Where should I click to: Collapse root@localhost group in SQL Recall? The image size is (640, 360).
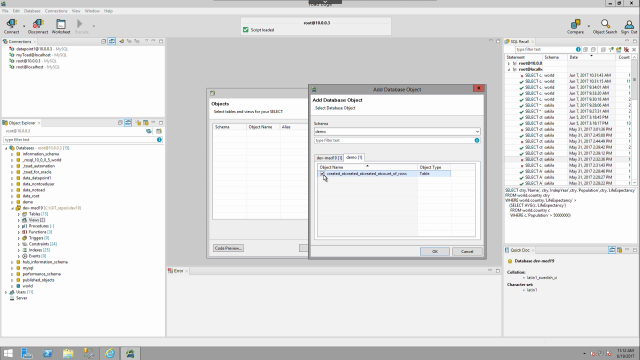click(x=509, y=69)
